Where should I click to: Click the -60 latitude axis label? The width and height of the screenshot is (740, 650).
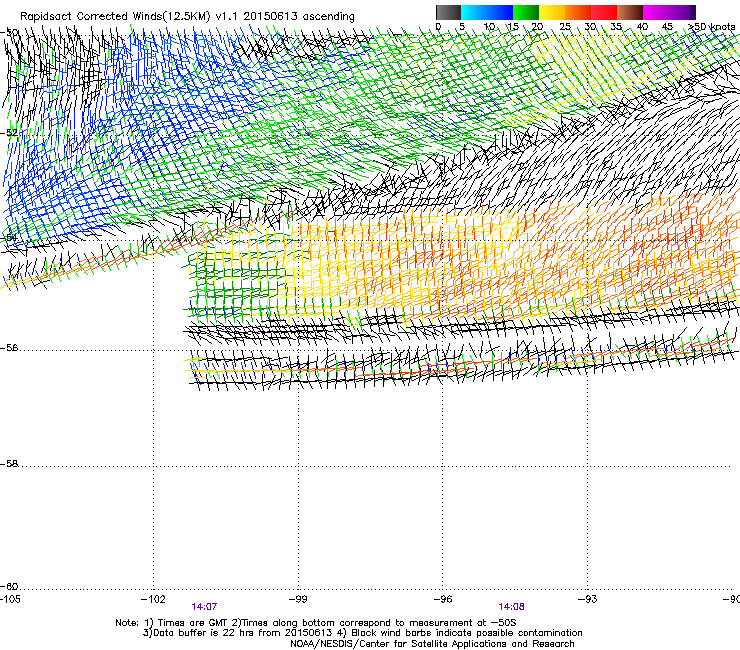[9, 586]
